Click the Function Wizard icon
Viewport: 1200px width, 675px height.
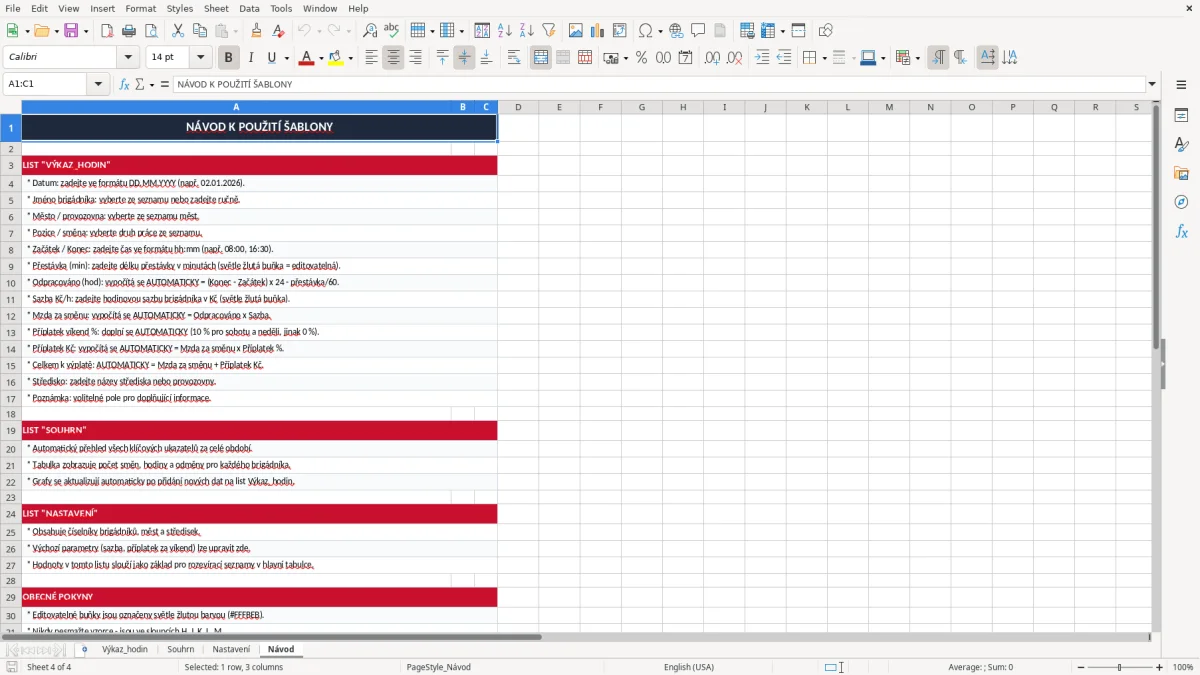point(125,84)
